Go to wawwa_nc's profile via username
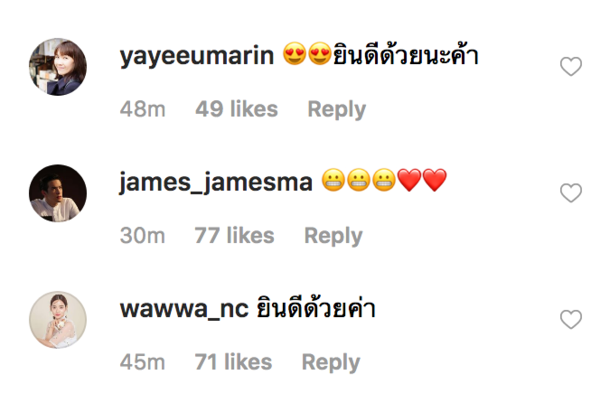Screen dimensions: 600x403 [184, 309]
